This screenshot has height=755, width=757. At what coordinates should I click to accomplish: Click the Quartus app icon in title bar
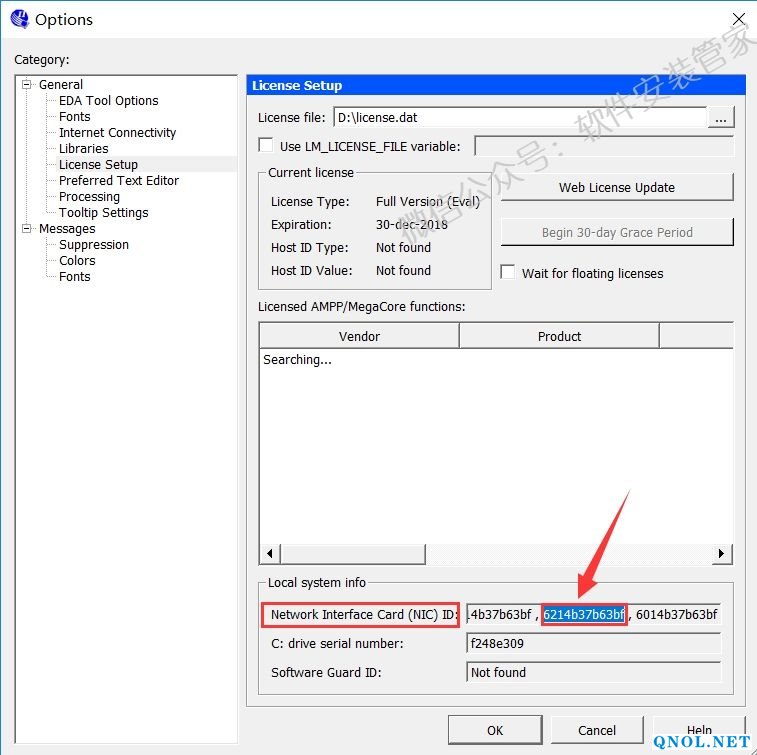click(18, 19)
